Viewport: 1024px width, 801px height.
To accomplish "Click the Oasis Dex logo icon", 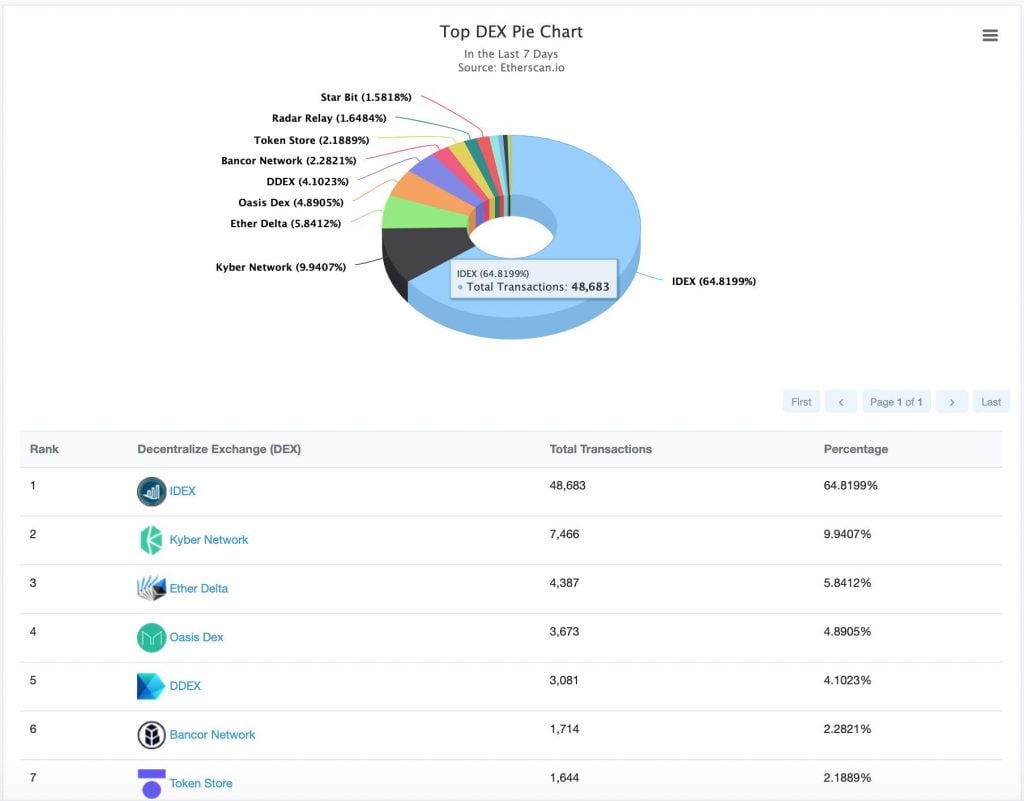I will coord(152,637).
